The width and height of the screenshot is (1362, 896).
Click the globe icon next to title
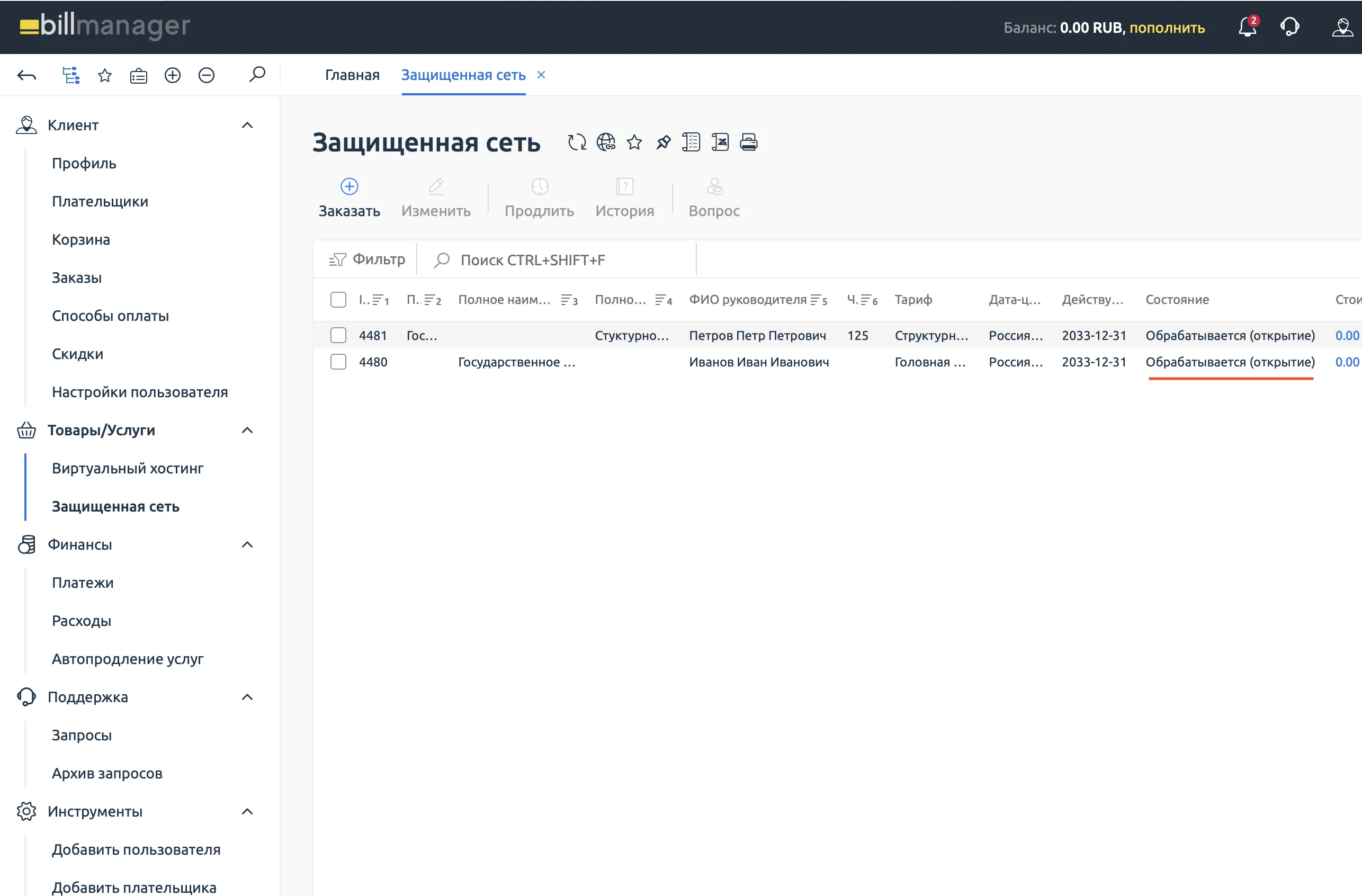pos(606,142)
